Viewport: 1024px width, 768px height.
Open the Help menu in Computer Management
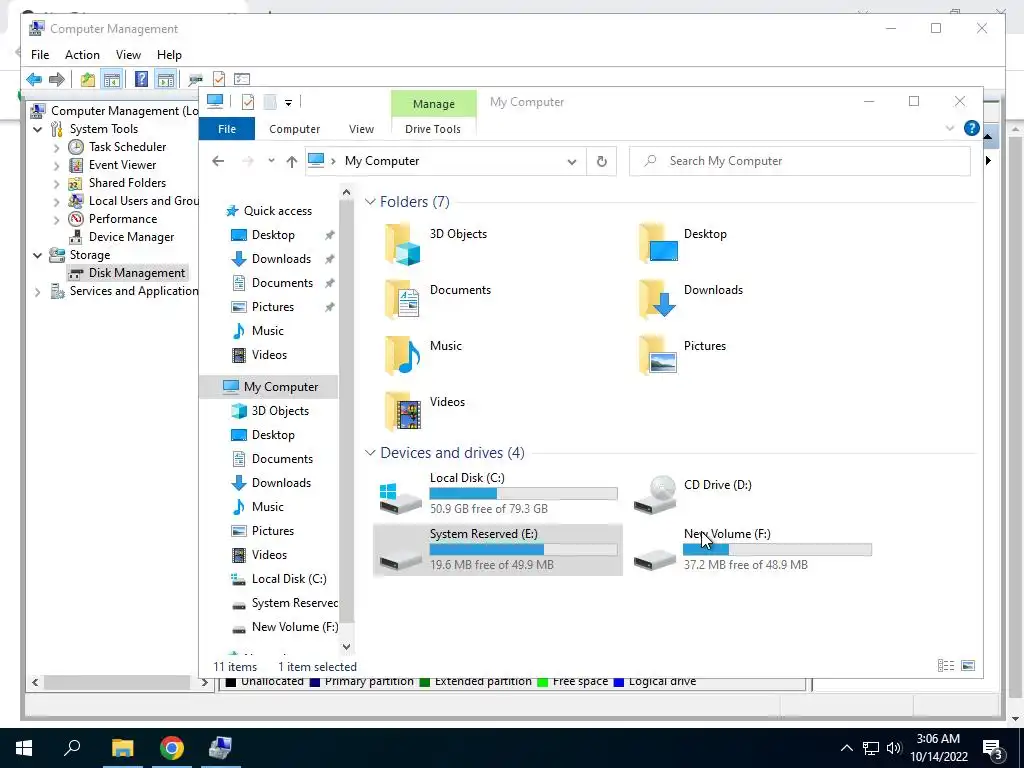pyautogui.click(x=169, y=55)
